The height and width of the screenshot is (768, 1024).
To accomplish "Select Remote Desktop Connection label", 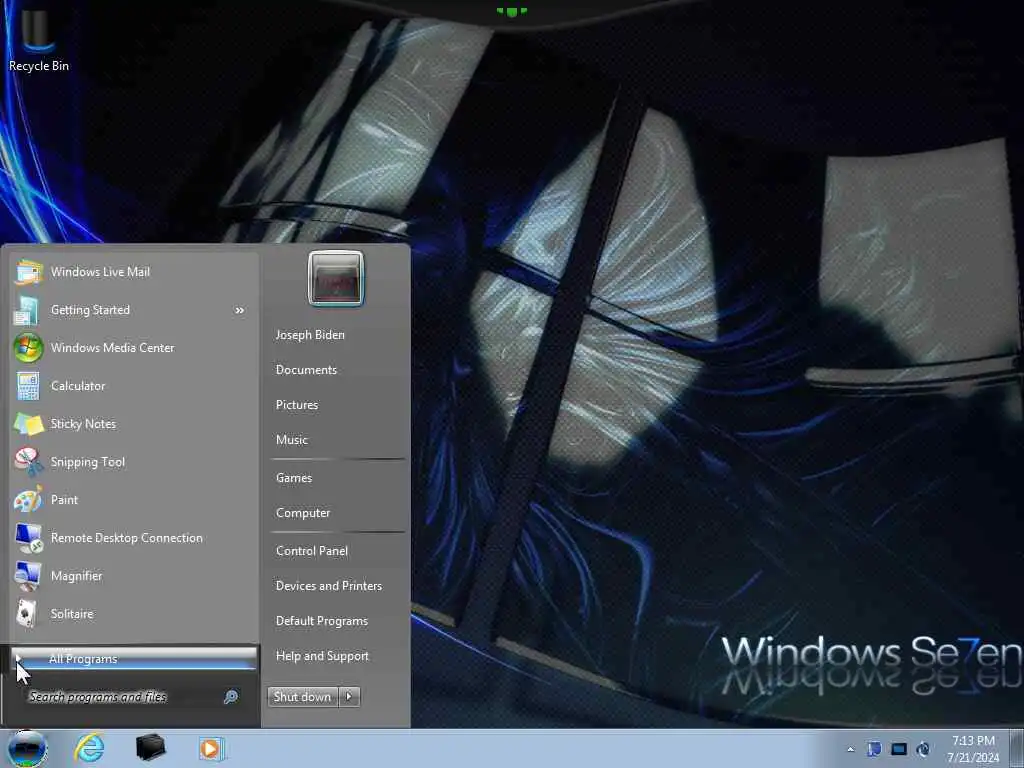I will [x=127, y=537].
